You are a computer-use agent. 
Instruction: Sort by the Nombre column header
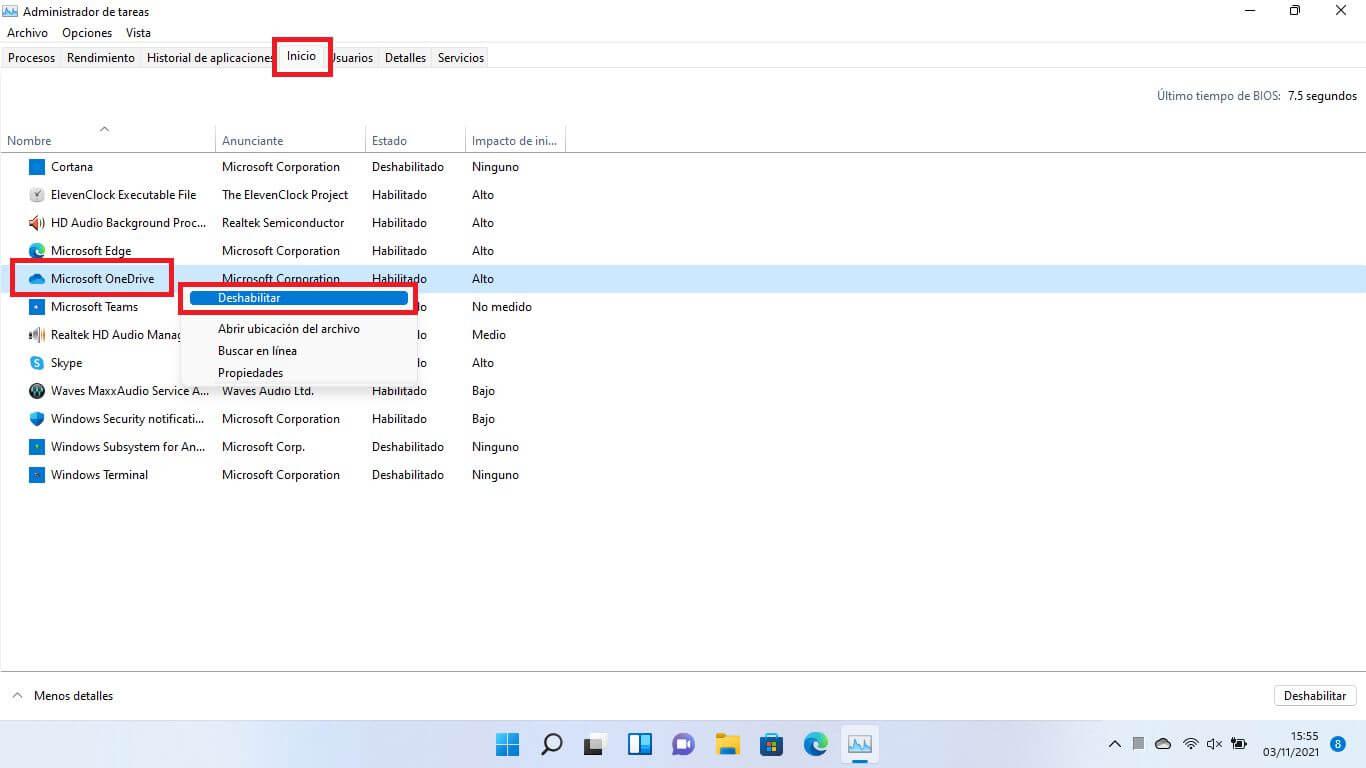[108, 141]
